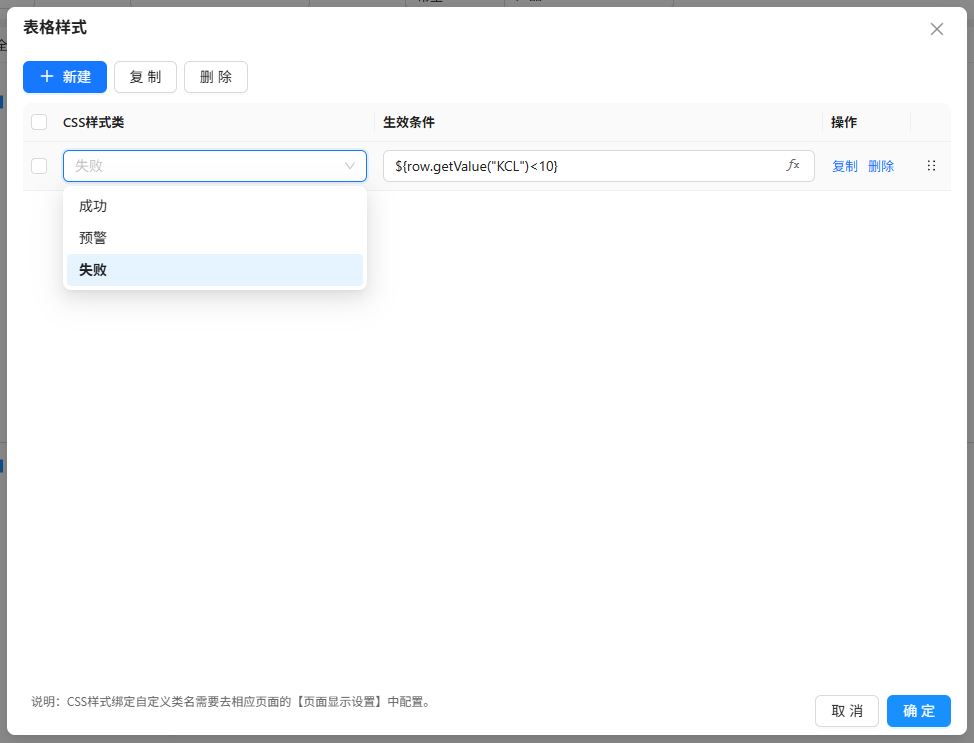974x743 pixels.
Task: Click the toolbar 删除 button
Action: point(216,77)
